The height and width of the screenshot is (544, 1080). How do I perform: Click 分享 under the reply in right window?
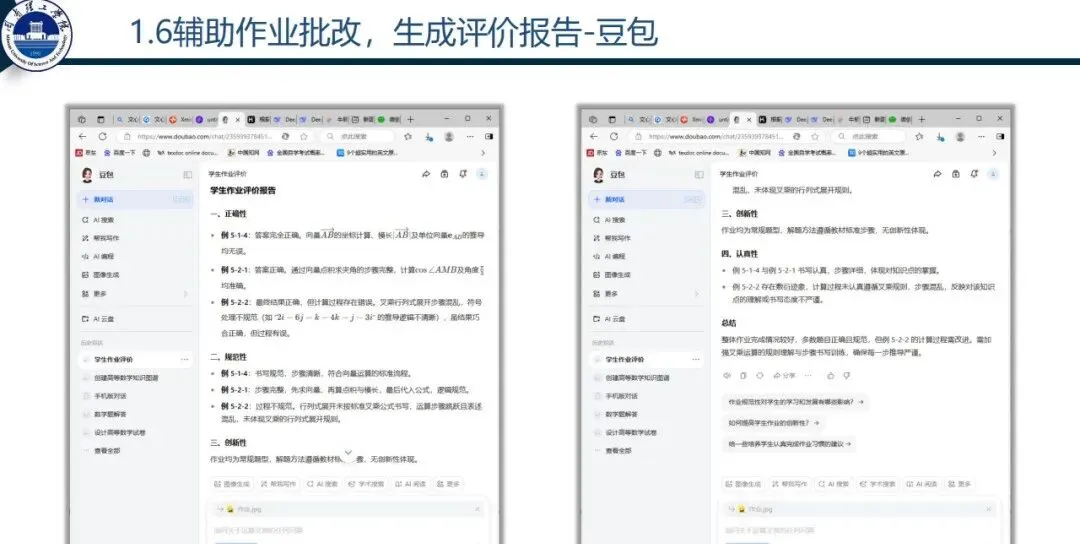click(x=785, y=375)
